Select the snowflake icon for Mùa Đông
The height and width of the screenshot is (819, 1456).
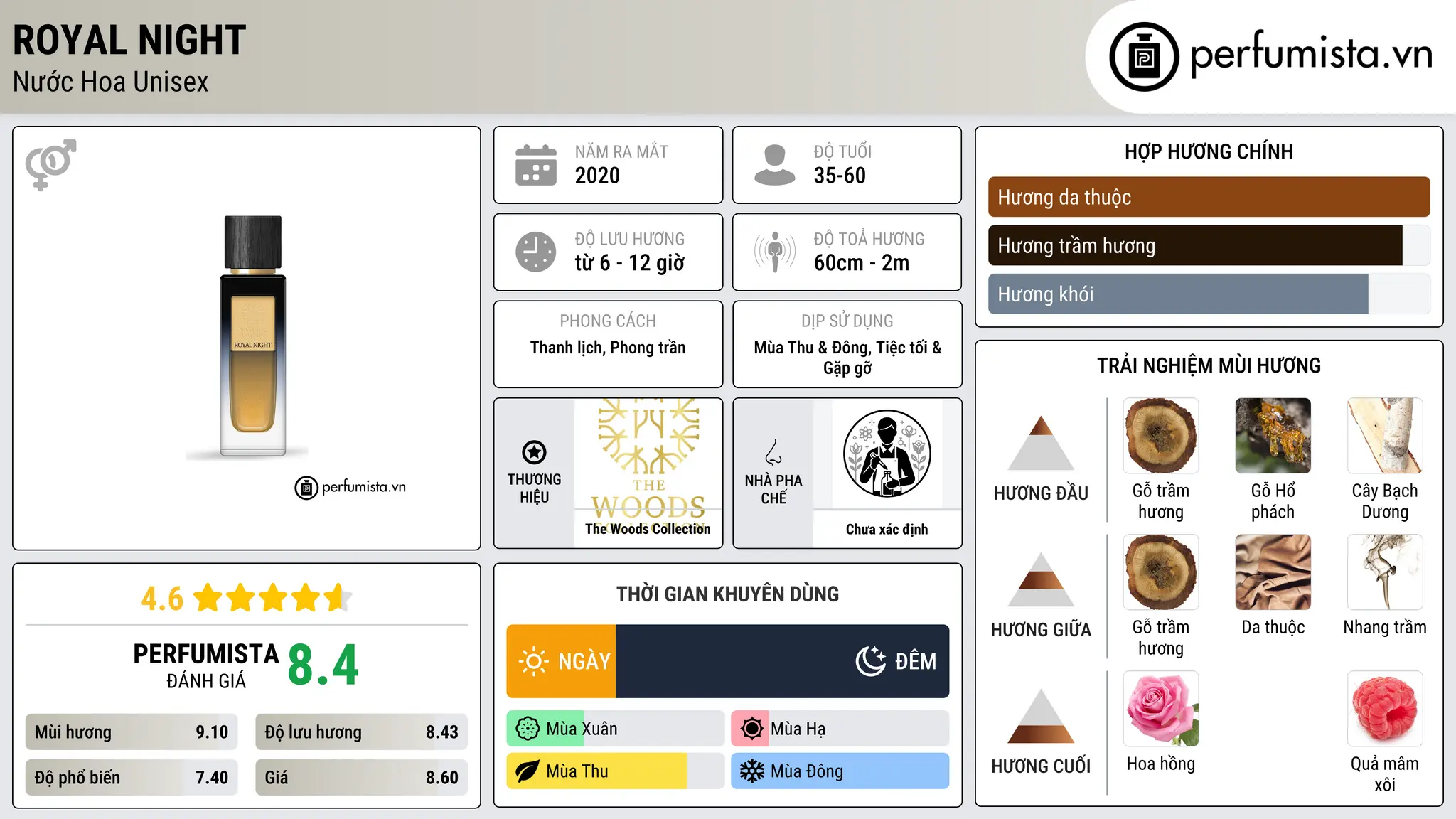(x=751, y=771)
